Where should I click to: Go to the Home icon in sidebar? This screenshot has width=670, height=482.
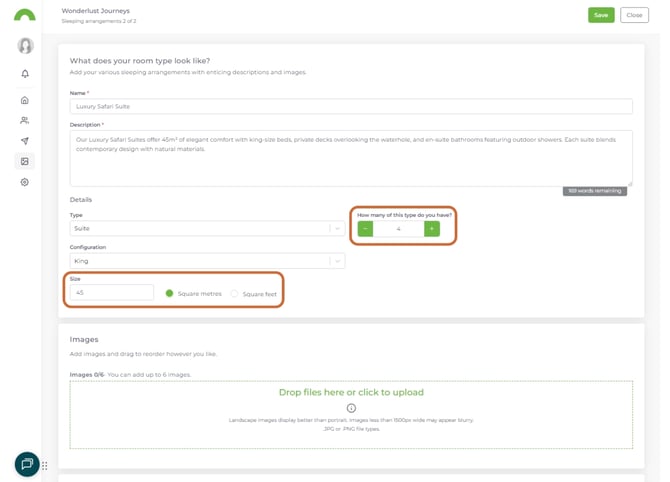pos(25,100)
